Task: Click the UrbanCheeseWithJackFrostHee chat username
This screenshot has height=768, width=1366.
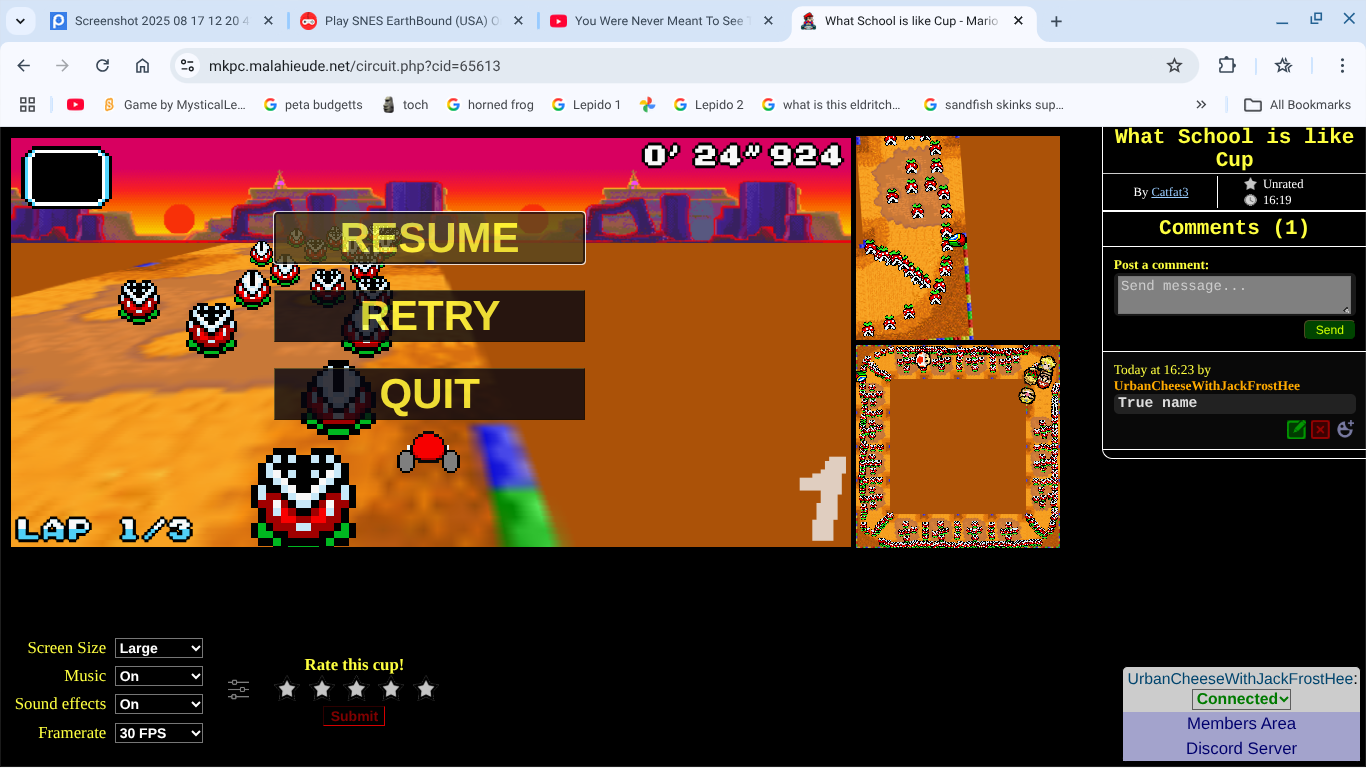Action: click(x=1241, y=678)
